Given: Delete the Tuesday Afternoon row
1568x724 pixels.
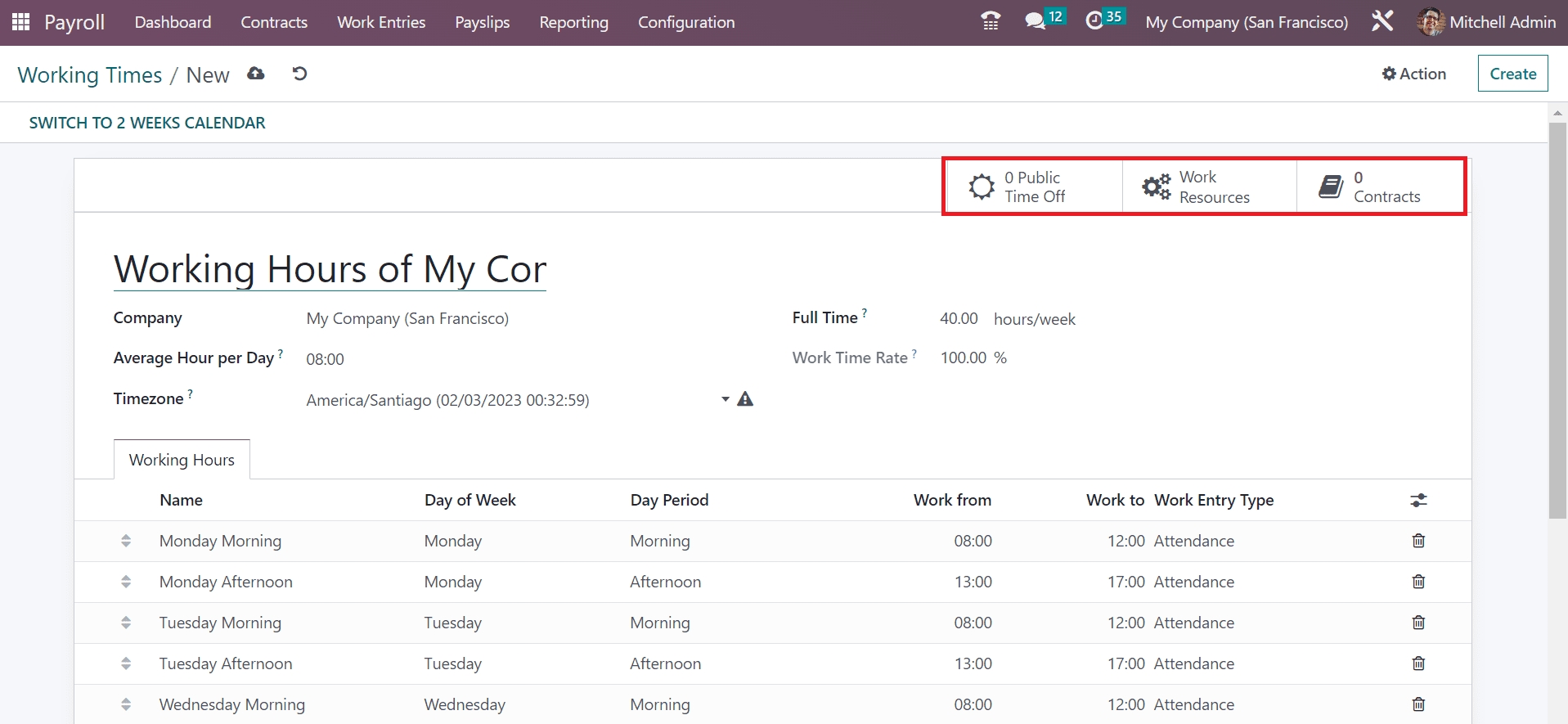Looking at the screenshot, I should [1418, 663].
